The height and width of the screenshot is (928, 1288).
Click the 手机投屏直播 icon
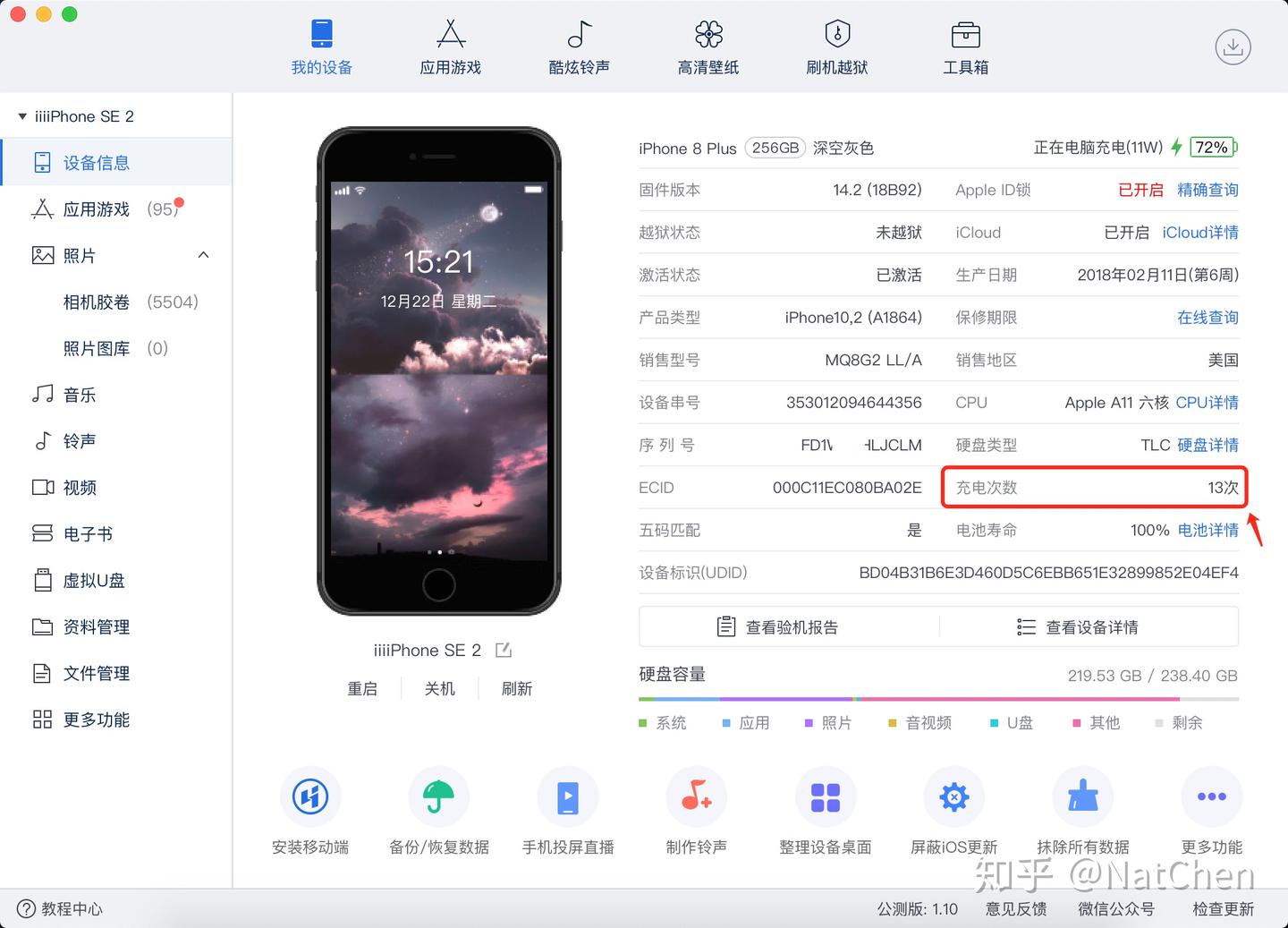(x=568, y=796)
